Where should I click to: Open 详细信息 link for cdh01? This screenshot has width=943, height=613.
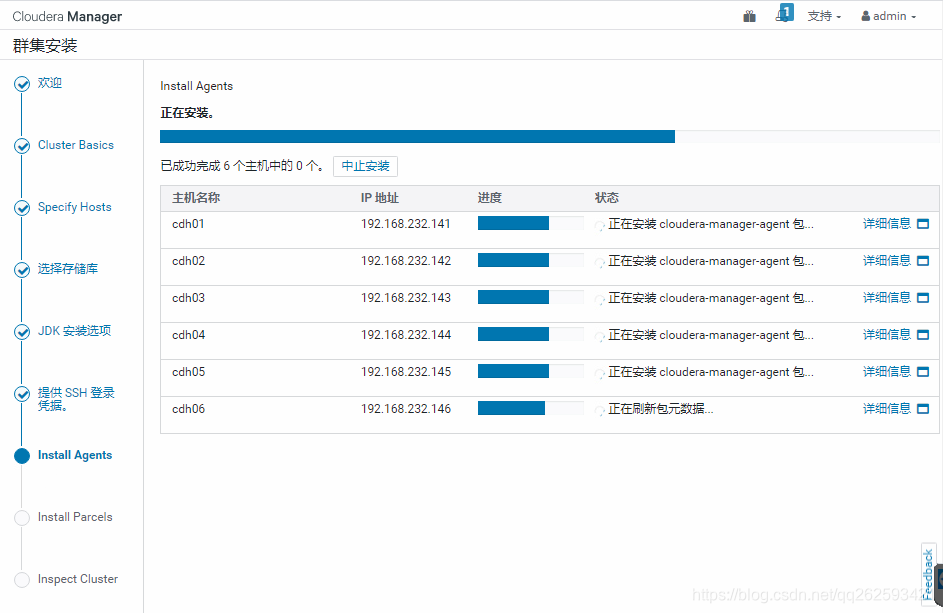tap(886, 224)
